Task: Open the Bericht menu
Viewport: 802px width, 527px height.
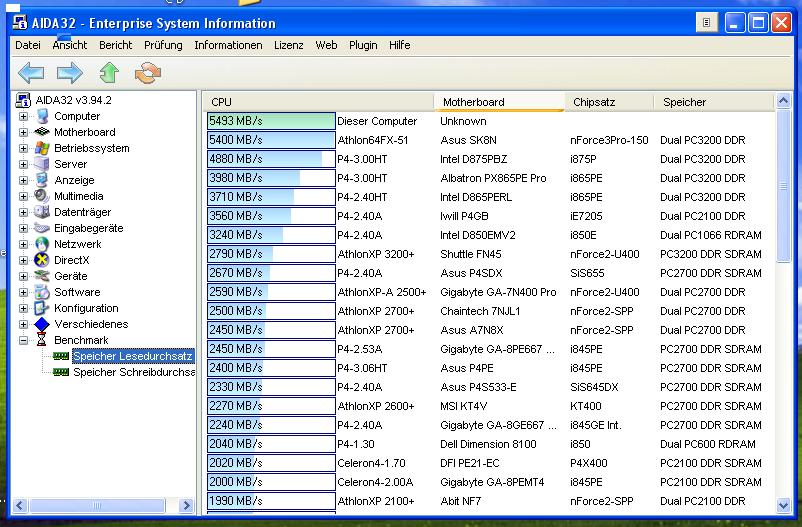Action: 116,45
